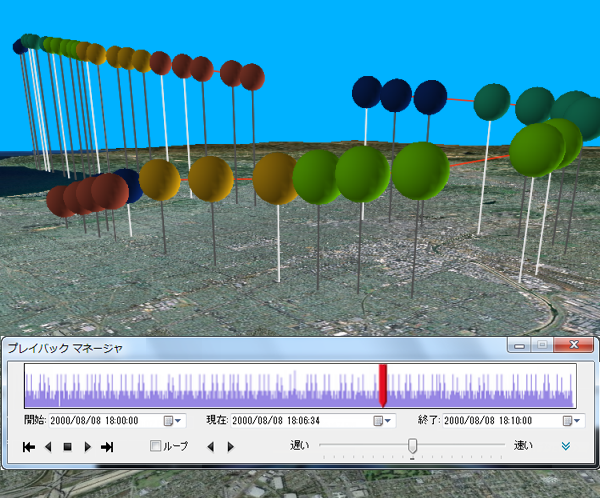Enable the ループ (loop) checkbox
Image resolution: width=600 pixels, height=498 pixels.
click(155, 446)
